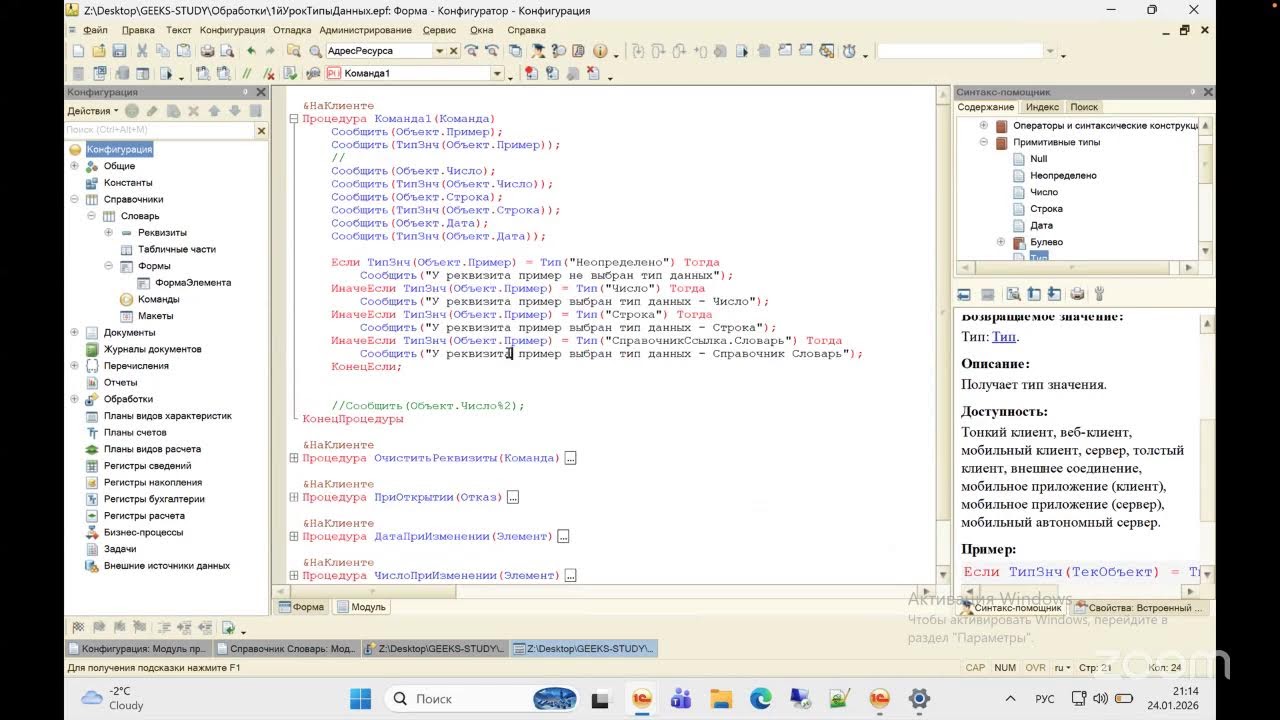
Task: Click the back arrow icon in Syntax Helper
Action: (x=964, y=294)
